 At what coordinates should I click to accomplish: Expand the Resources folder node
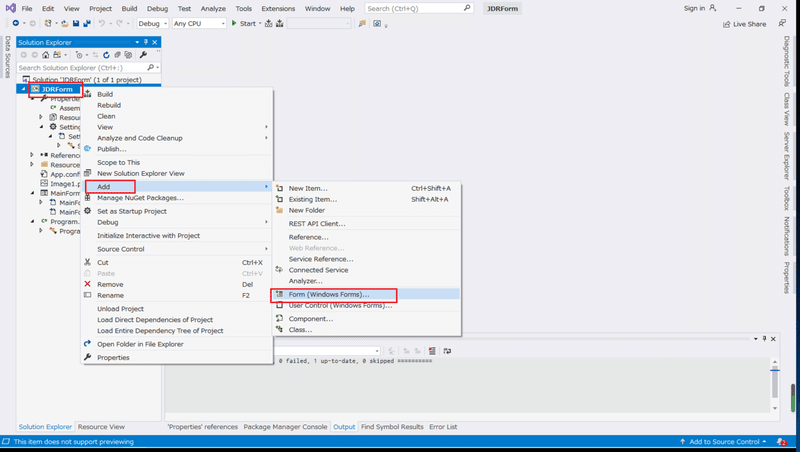pos(32,164)
